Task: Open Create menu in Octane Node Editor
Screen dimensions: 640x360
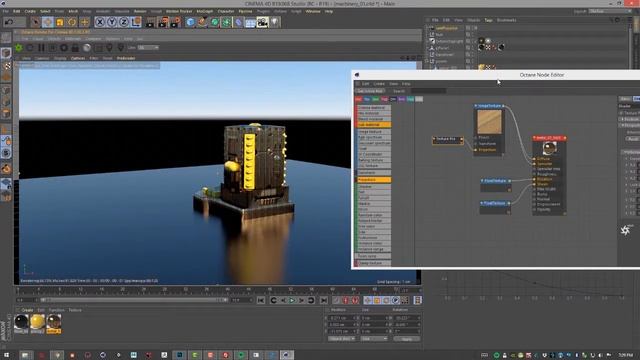Action: (x=379, y=84)
